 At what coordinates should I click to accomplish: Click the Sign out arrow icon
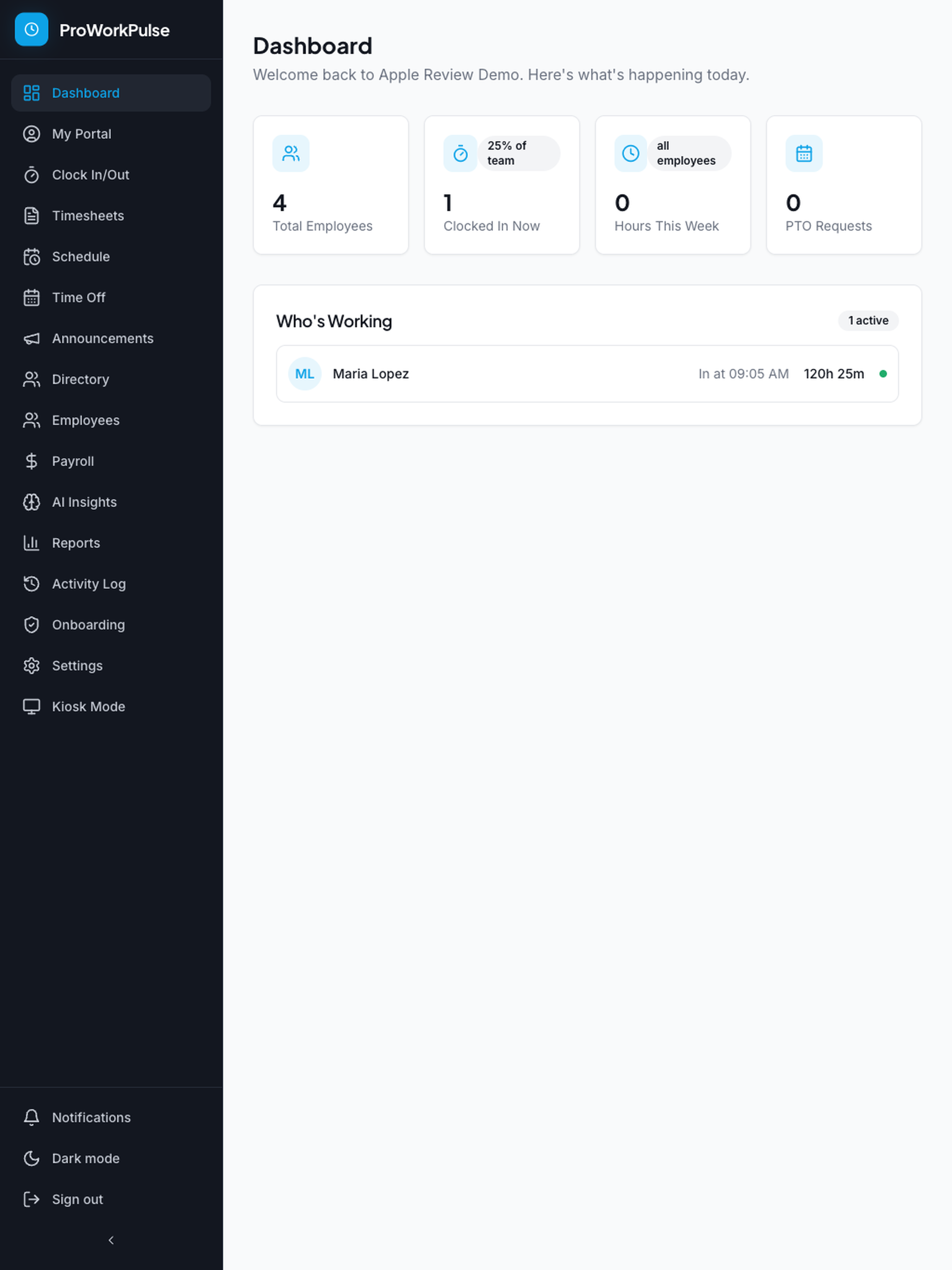pyautogui.click(x=32, y=1199)
